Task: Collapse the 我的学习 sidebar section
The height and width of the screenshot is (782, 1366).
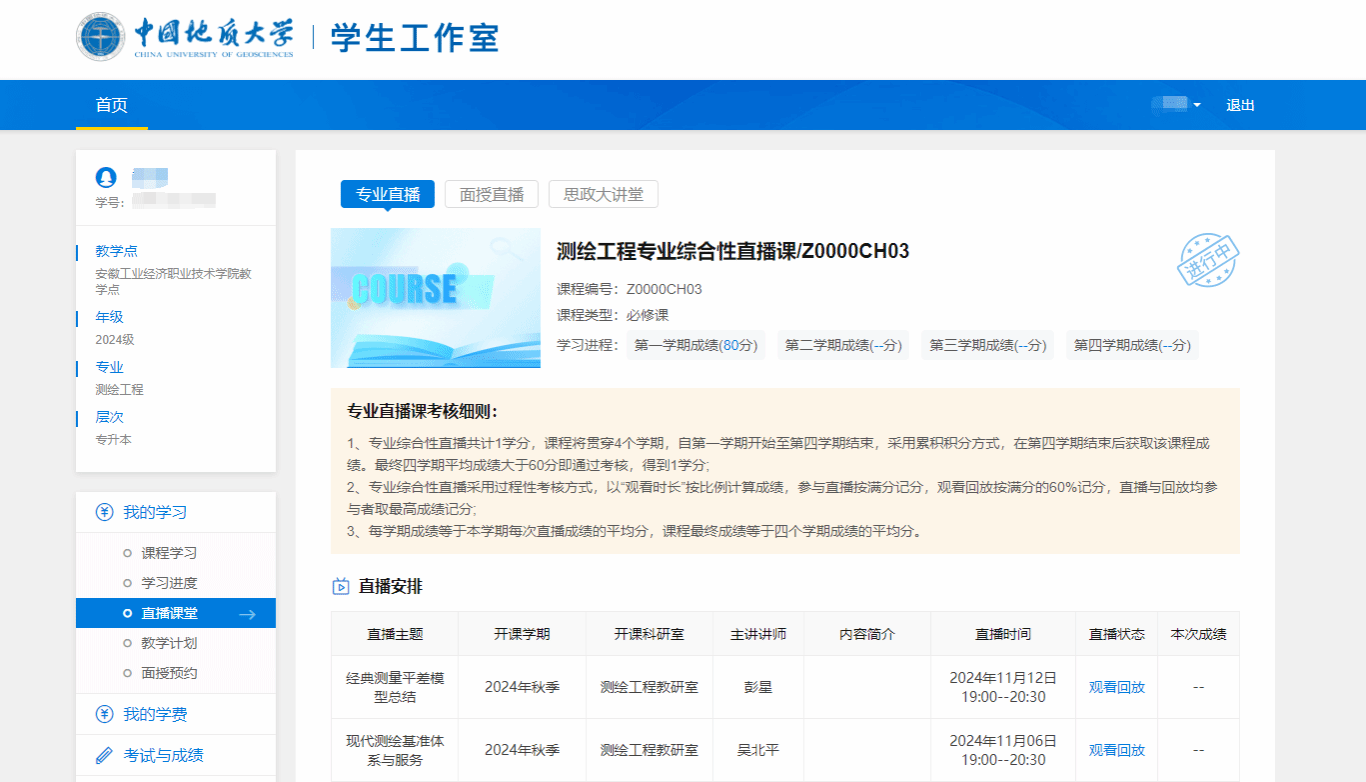Action: pyautogui.click(x=155, y=513)
